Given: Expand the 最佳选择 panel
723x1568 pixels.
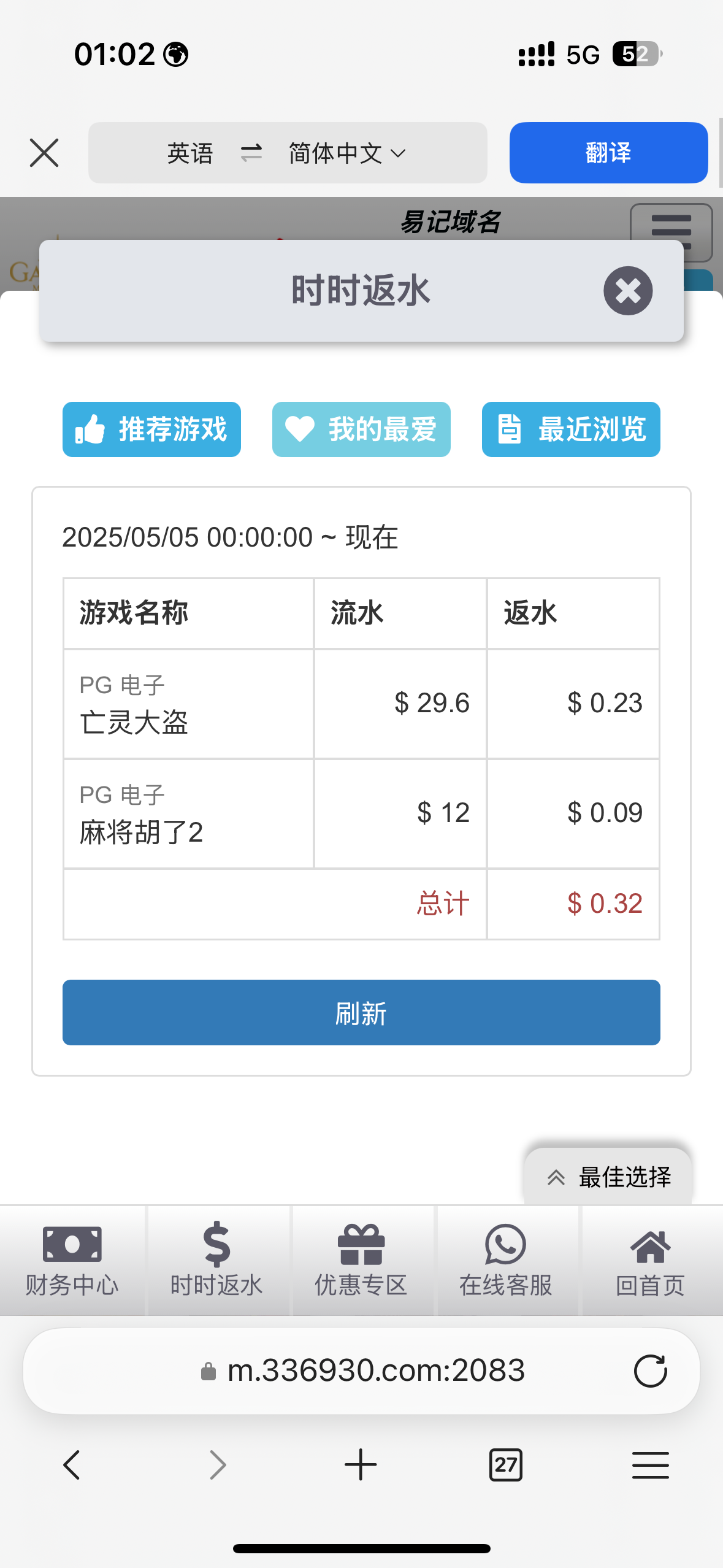Looking at the screenshot, I should click(608, 1177).
